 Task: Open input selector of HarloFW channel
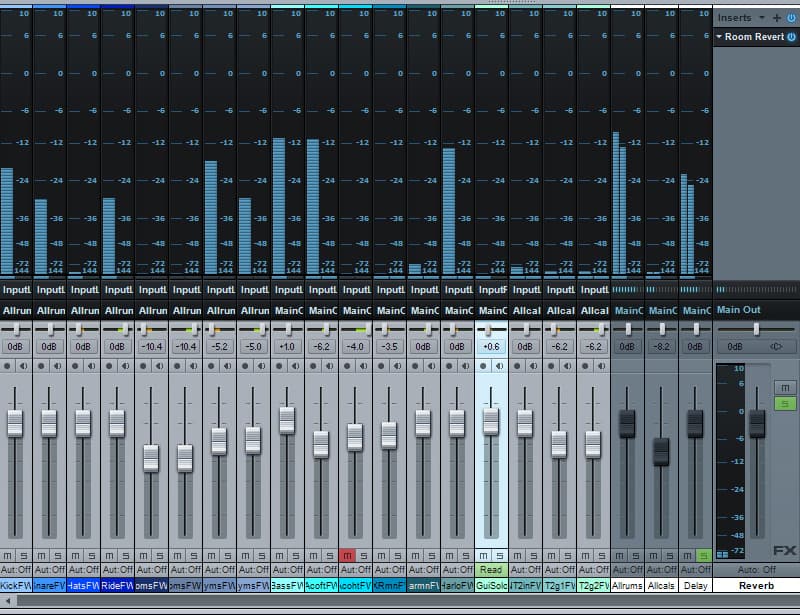pyautogui.click(x=458, y=290)
